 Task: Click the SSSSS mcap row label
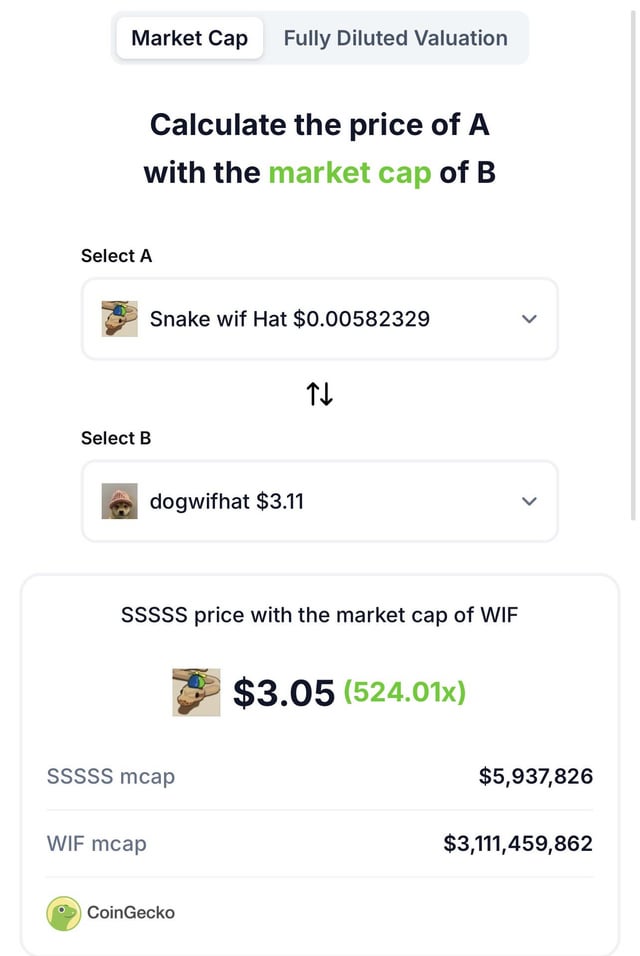click(x=111, y=776)
